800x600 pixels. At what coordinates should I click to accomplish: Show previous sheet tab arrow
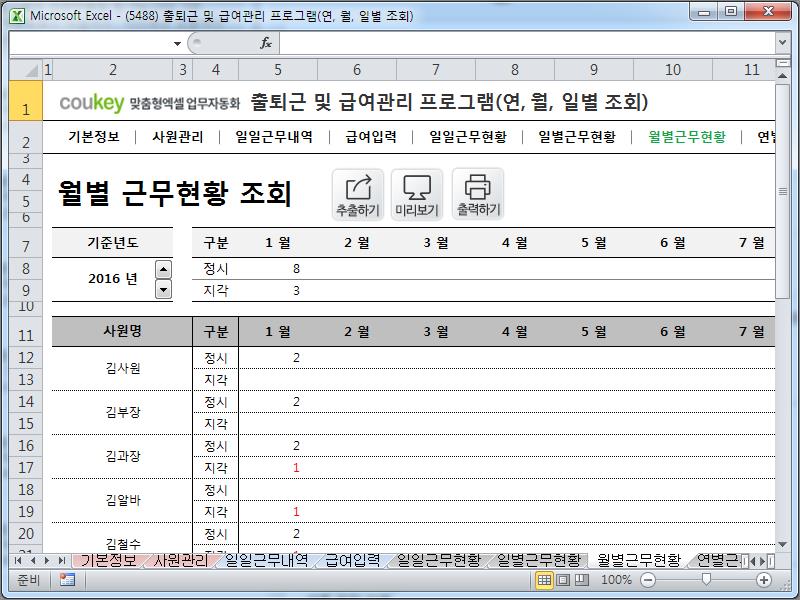point(33,561)
